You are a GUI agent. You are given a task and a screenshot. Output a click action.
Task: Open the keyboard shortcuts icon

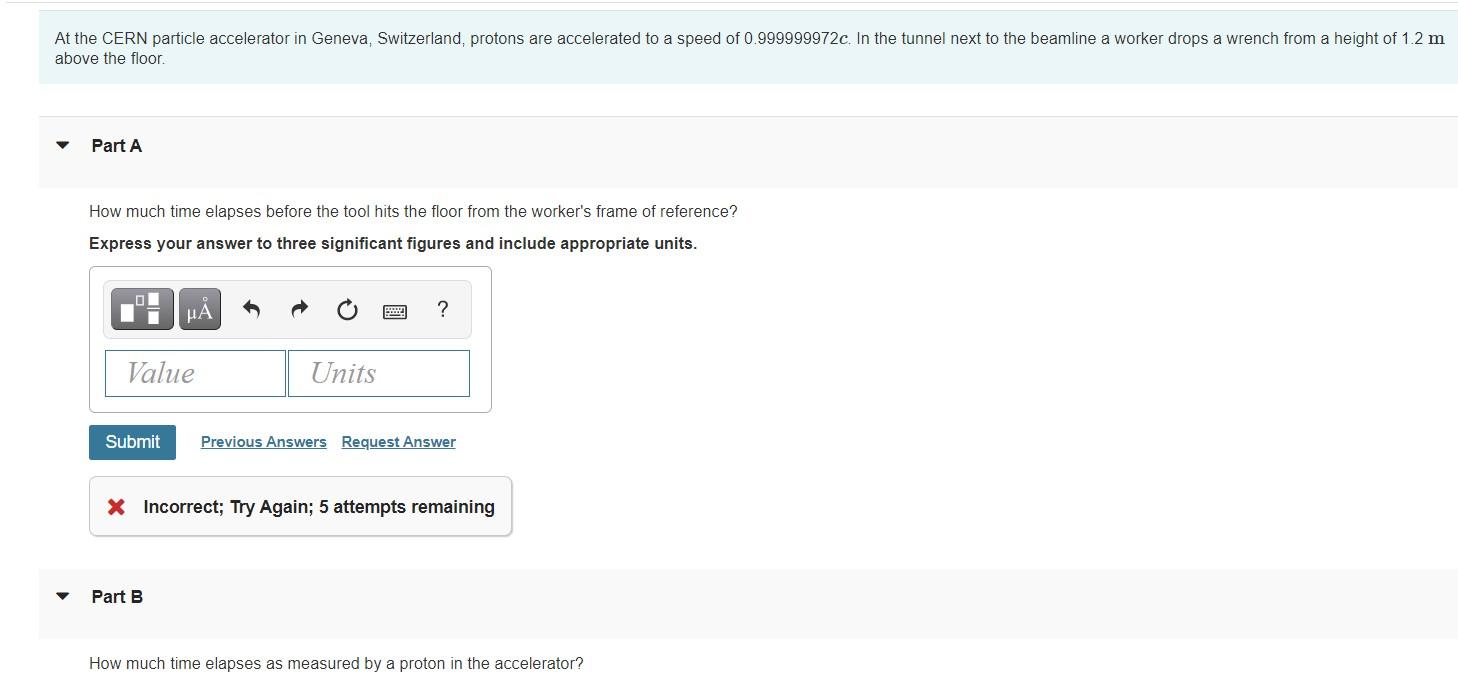(395, 310)
